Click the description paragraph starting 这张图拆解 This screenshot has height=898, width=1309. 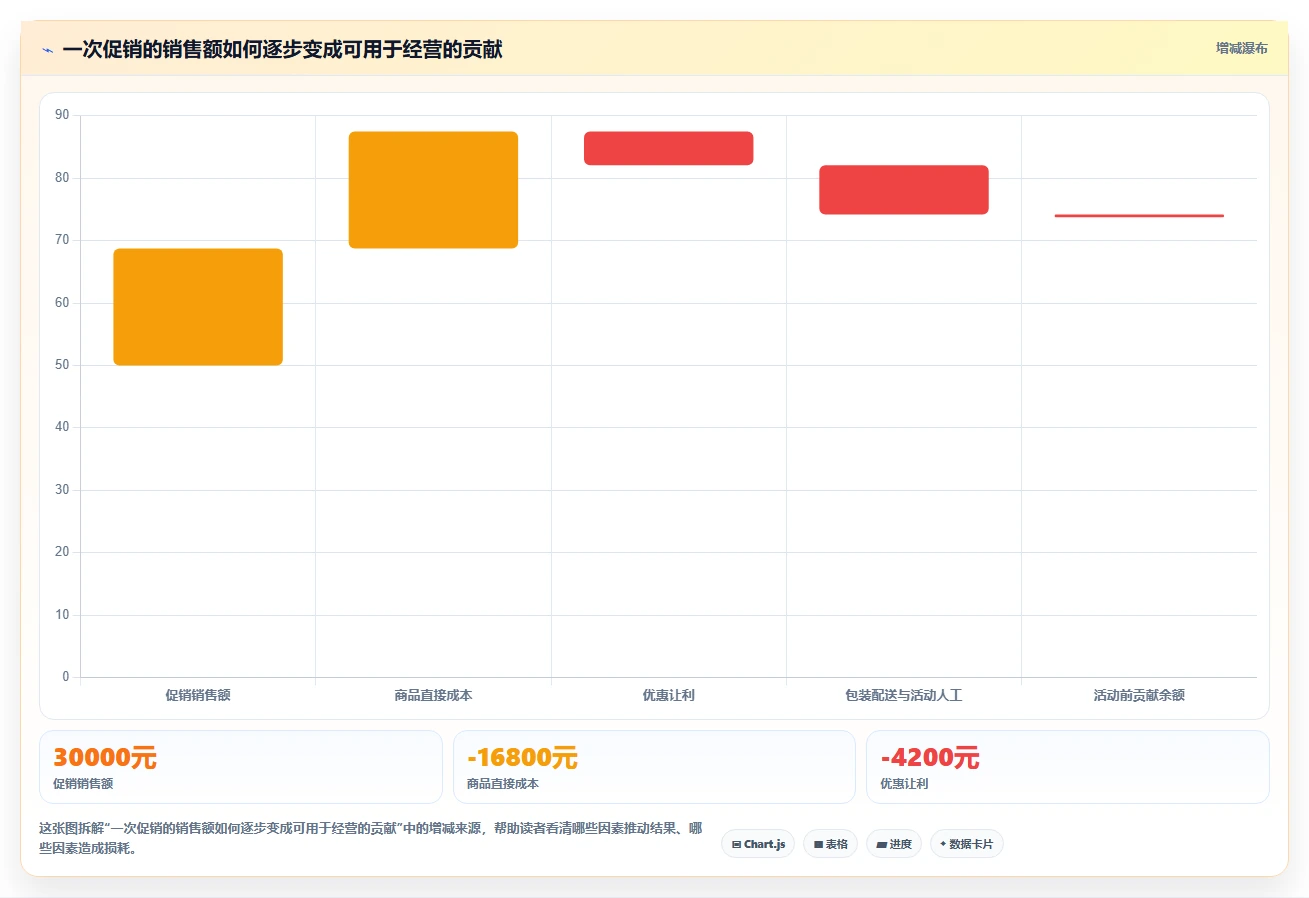371,838
